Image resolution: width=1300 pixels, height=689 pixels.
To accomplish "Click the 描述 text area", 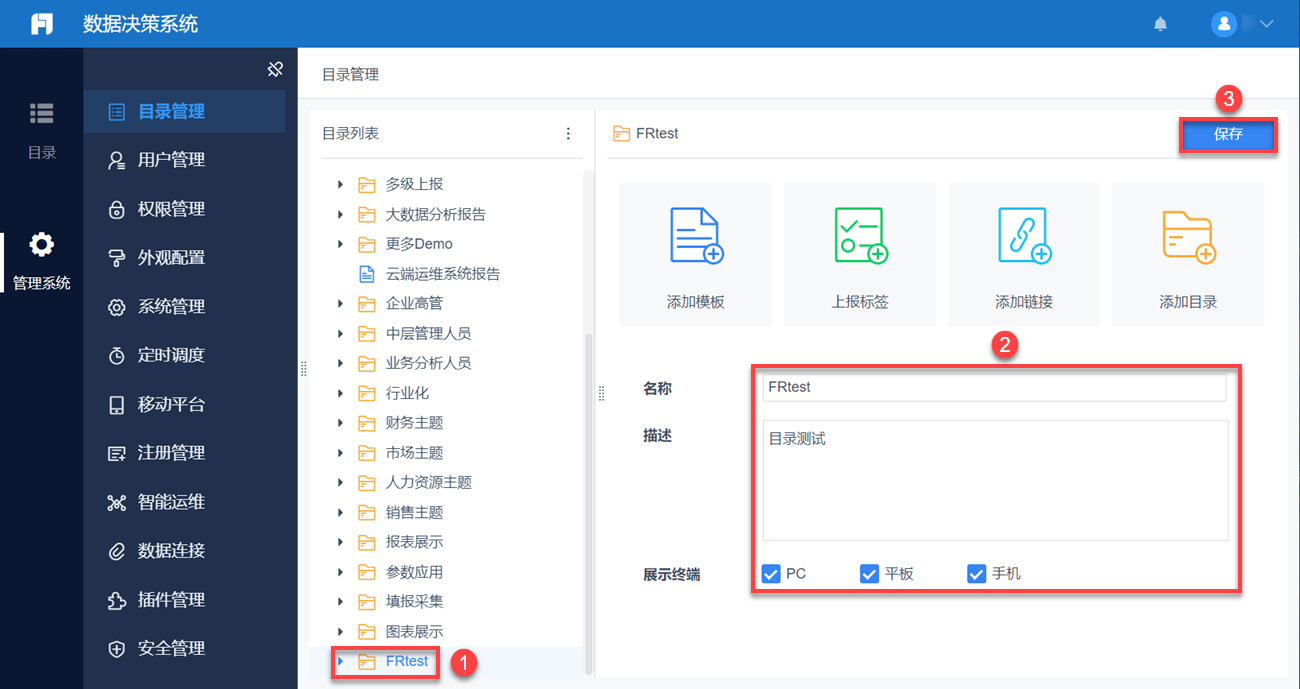I will click(x=994, y=480).
